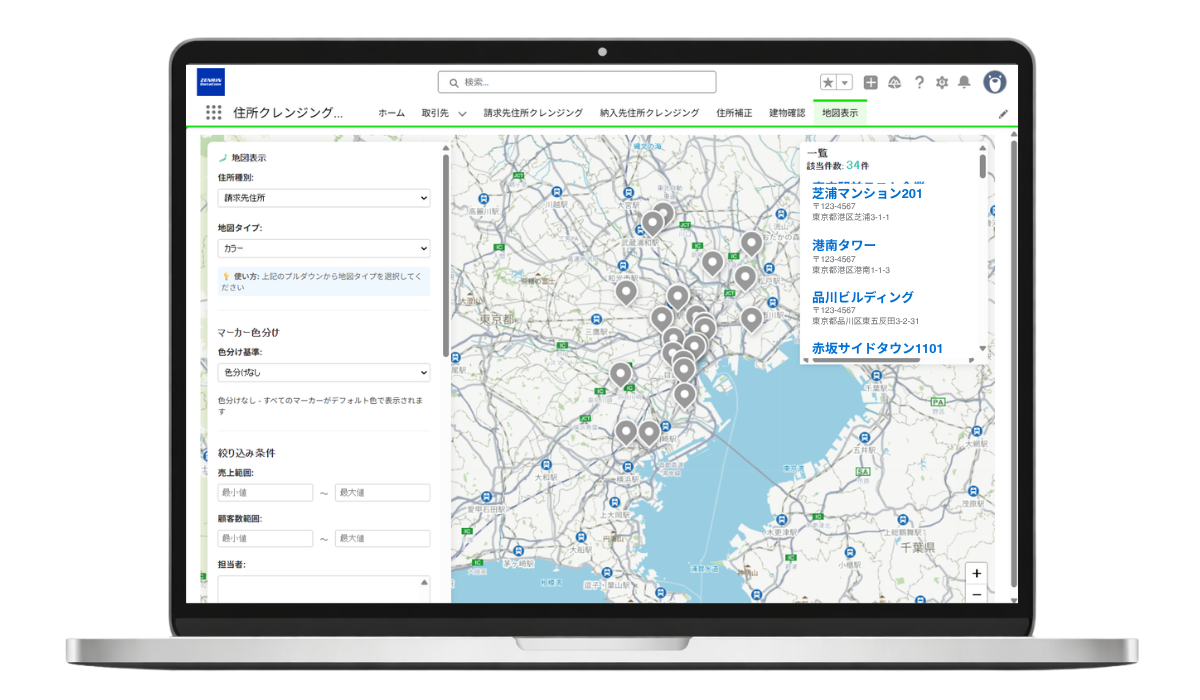Open the App Launcher grid icon
Image resolution: width=1200 pixels, height=700 pixels.
tap(213, 113)
